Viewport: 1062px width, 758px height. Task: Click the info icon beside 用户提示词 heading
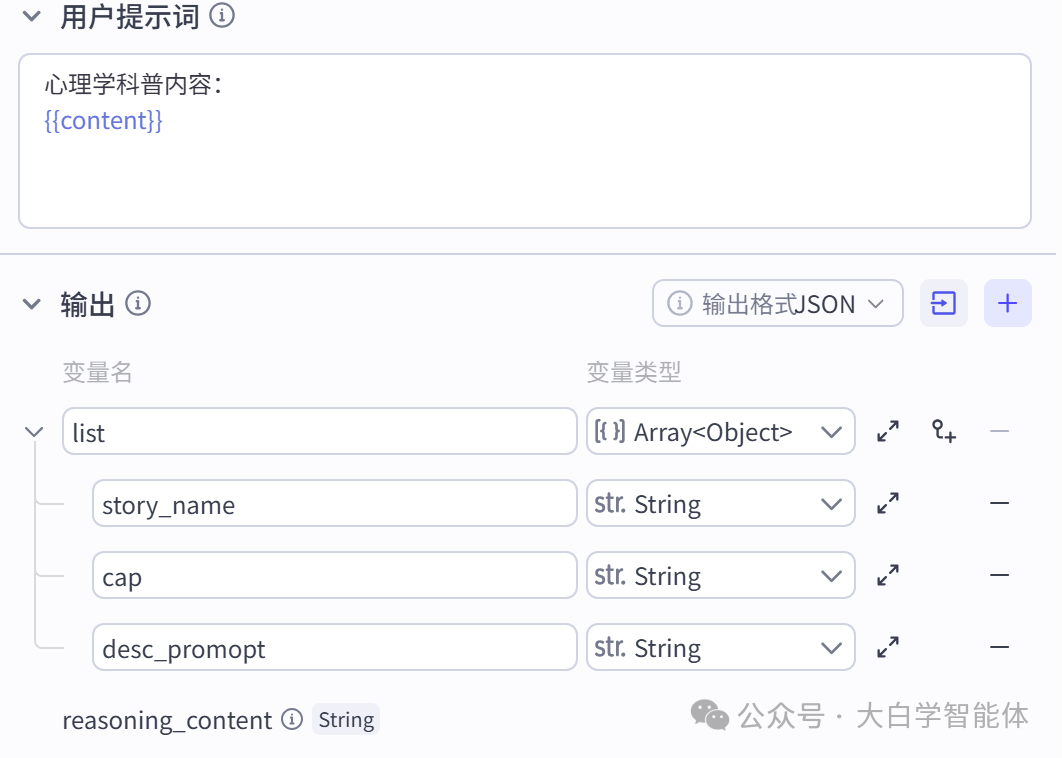(222, 16)
